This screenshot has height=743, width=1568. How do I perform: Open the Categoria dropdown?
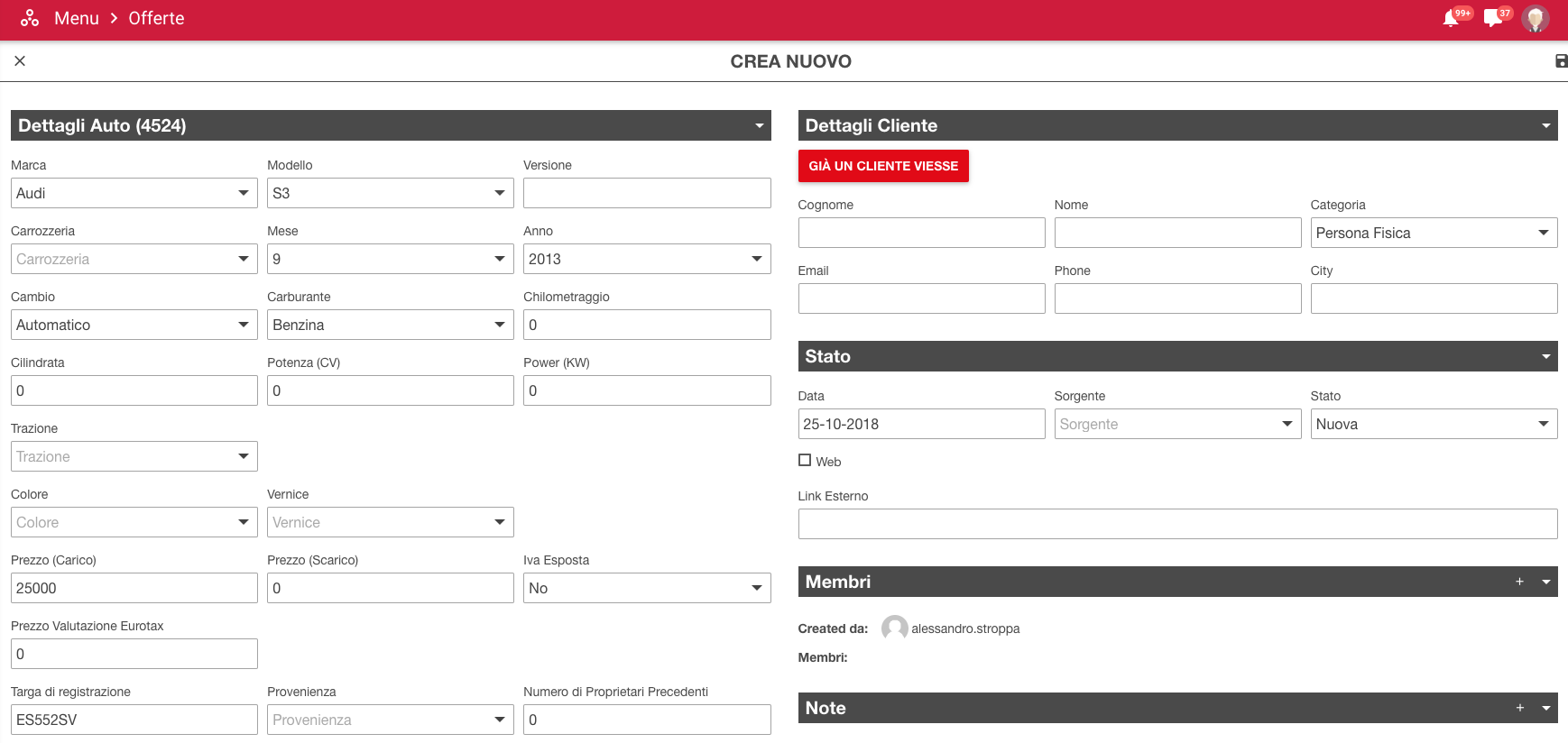1433,233
